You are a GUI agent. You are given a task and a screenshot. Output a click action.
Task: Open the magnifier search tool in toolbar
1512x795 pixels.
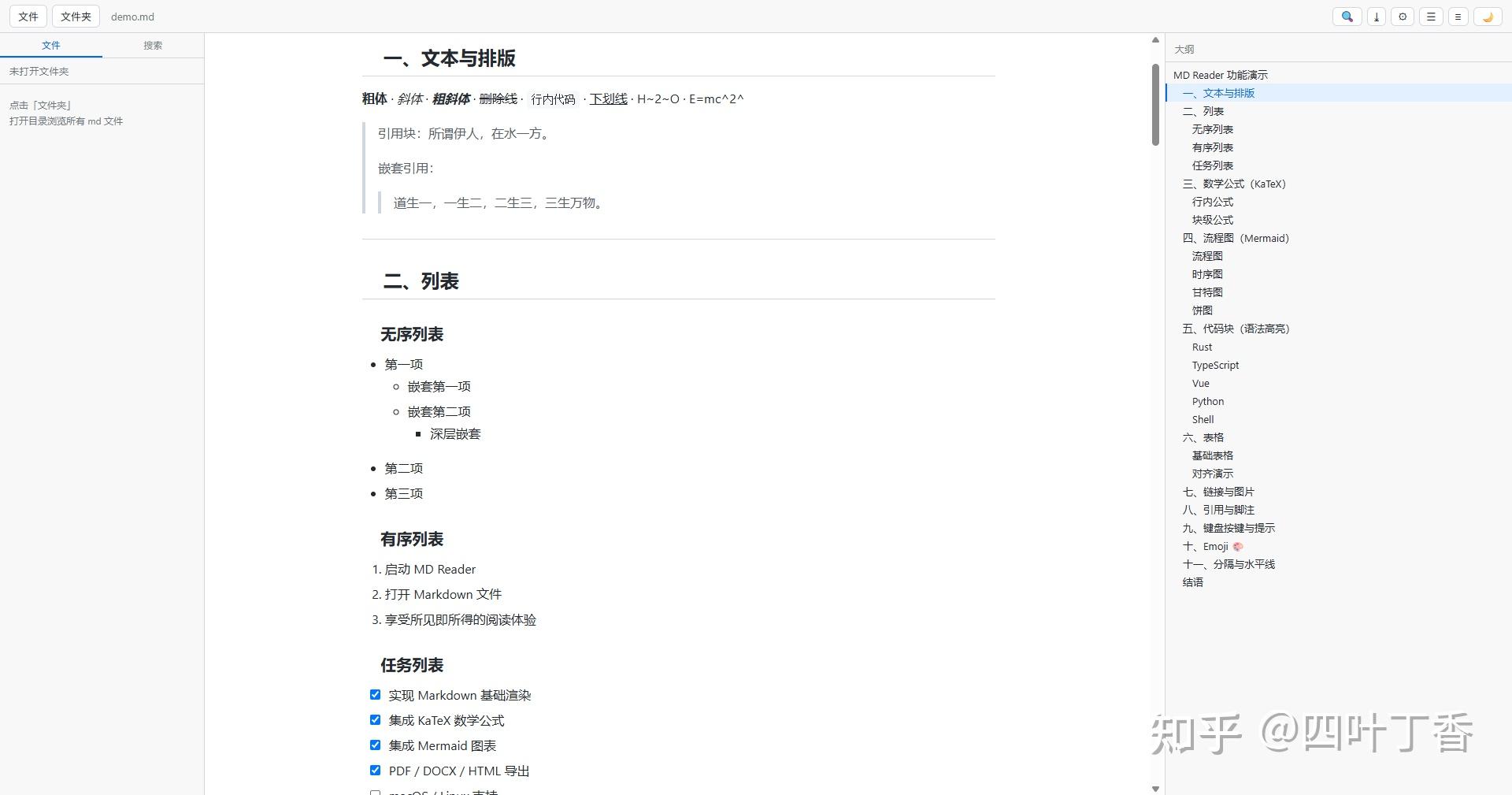pos(1347,17)
